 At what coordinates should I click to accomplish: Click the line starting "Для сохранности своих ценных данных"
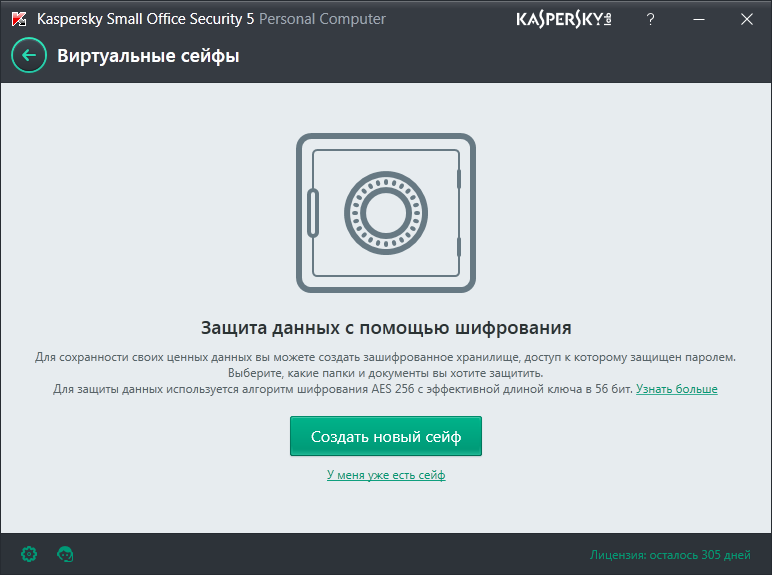click(x=386, y=357)
